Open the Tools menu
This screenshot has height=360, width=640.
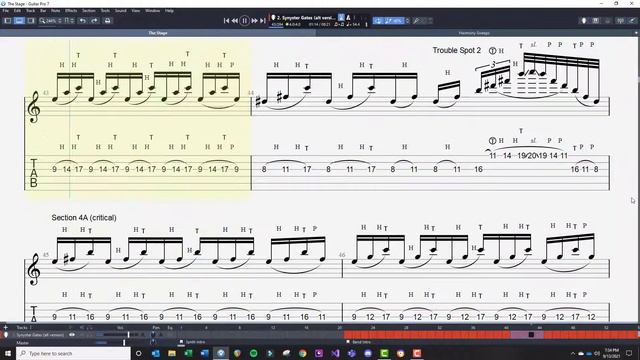(x=105, y=11)
